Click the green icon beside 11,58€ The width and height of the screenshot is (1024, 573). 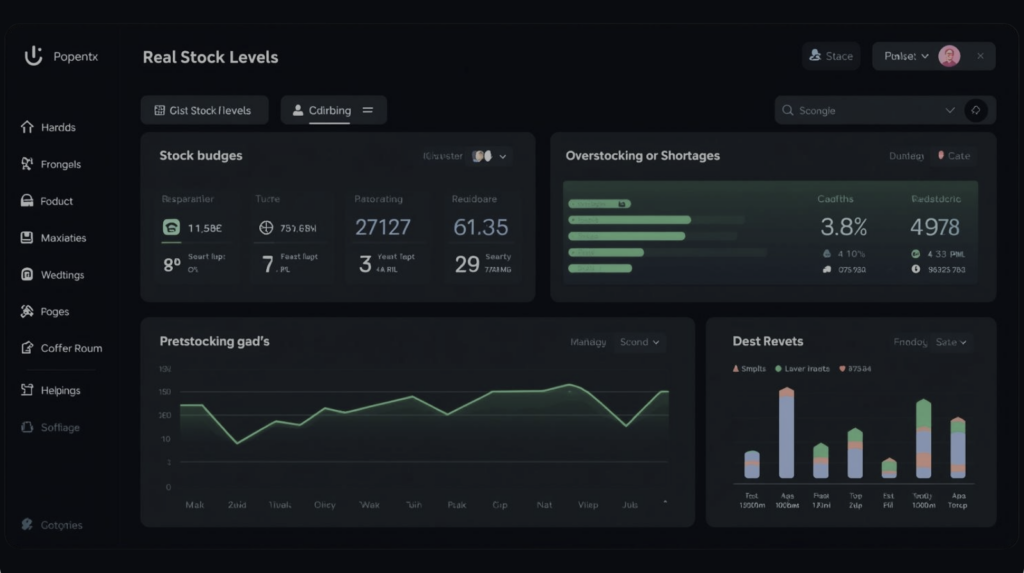(x=171, y=227)
